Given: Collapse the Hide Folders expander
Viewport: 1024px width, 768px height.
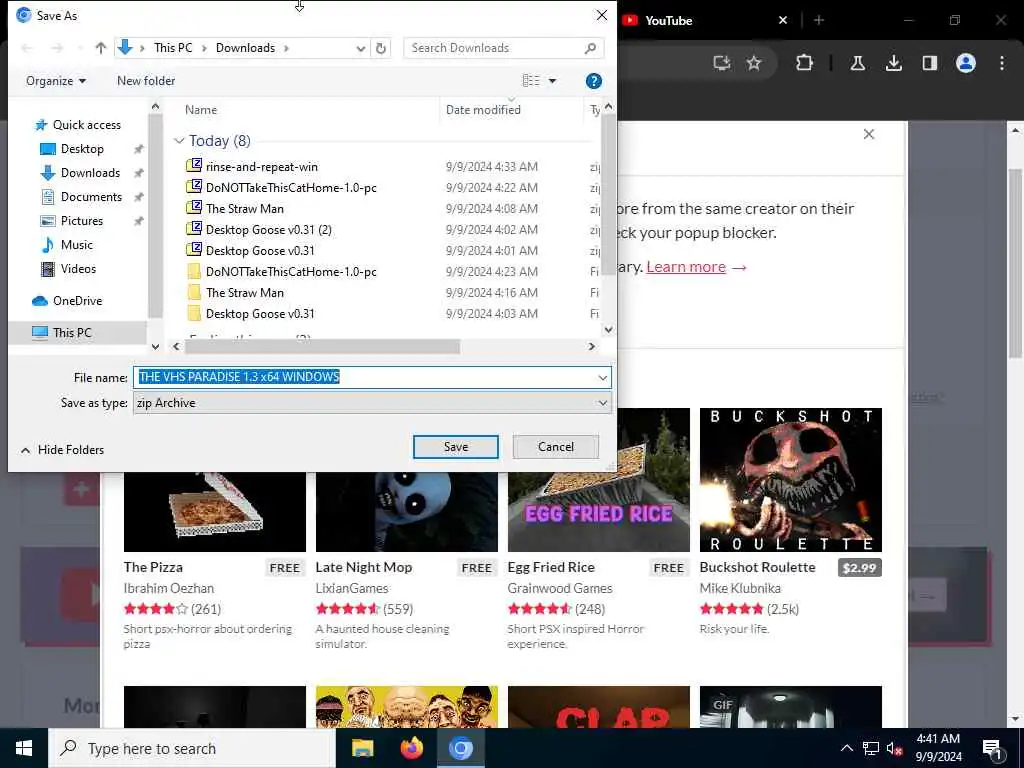Looking at the screenshot, I should [x=63, y=450].
